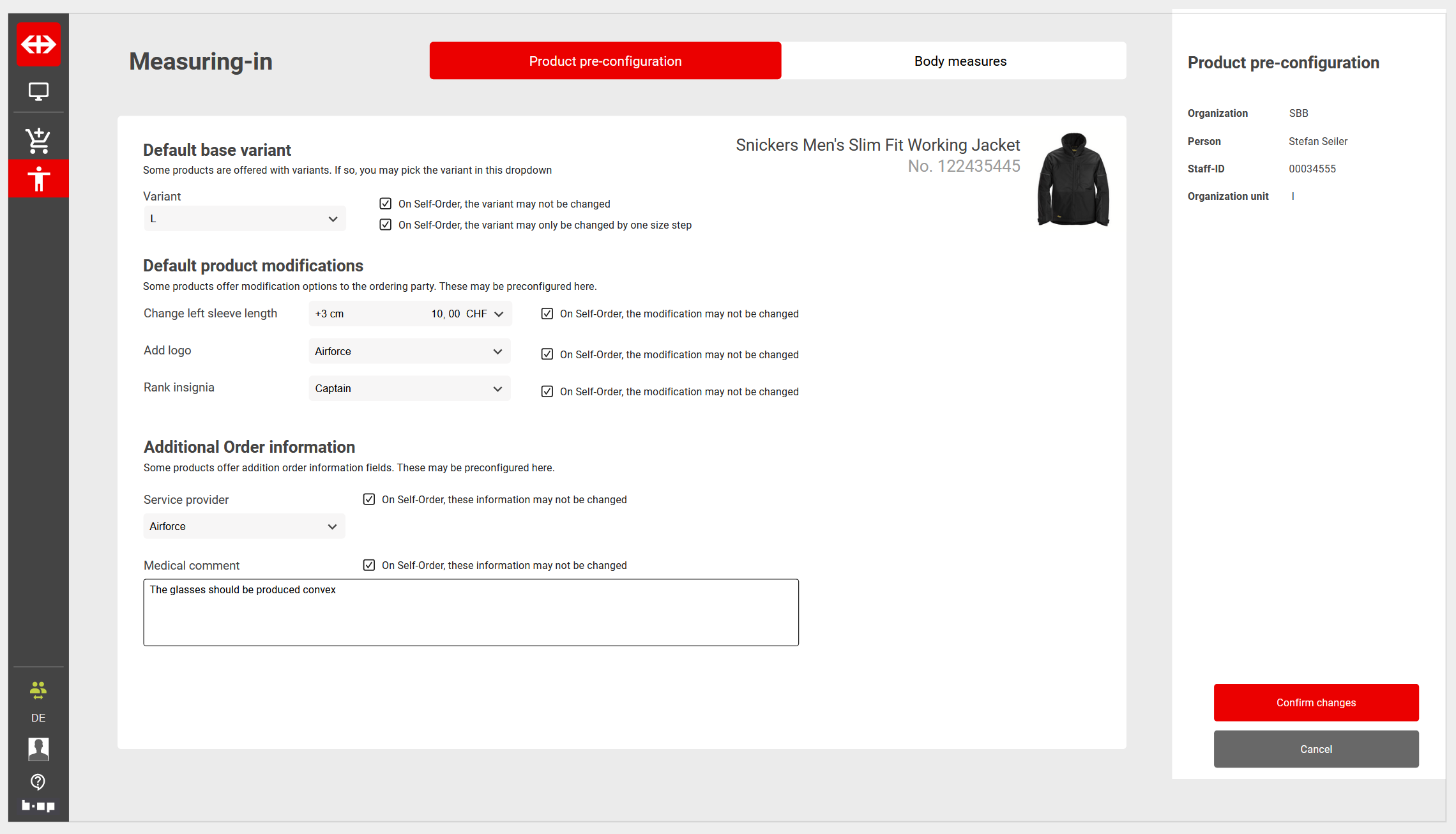This screenshot has height=834, width=1456.
Task: Expand the Rank insignia Captain dropdown
Action: click(x=409, y=389)
